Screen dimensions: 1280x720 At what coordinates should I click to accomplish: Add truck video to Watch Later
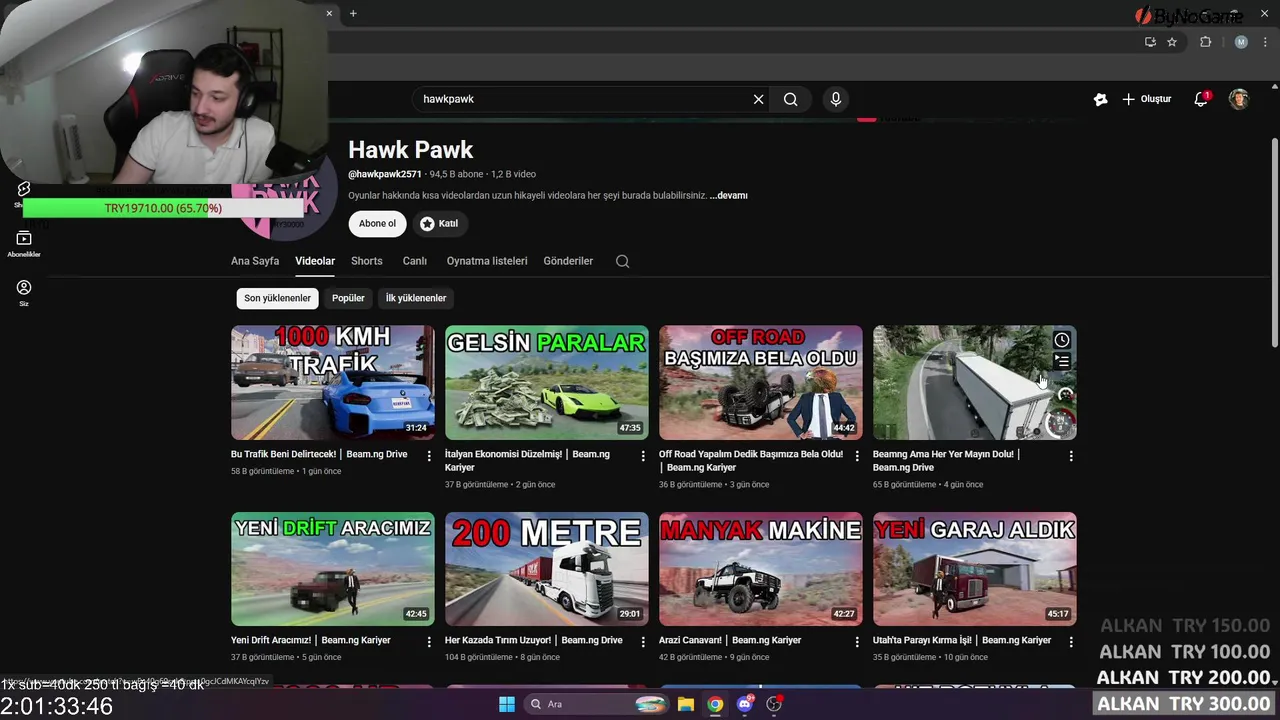(1061, 340)
